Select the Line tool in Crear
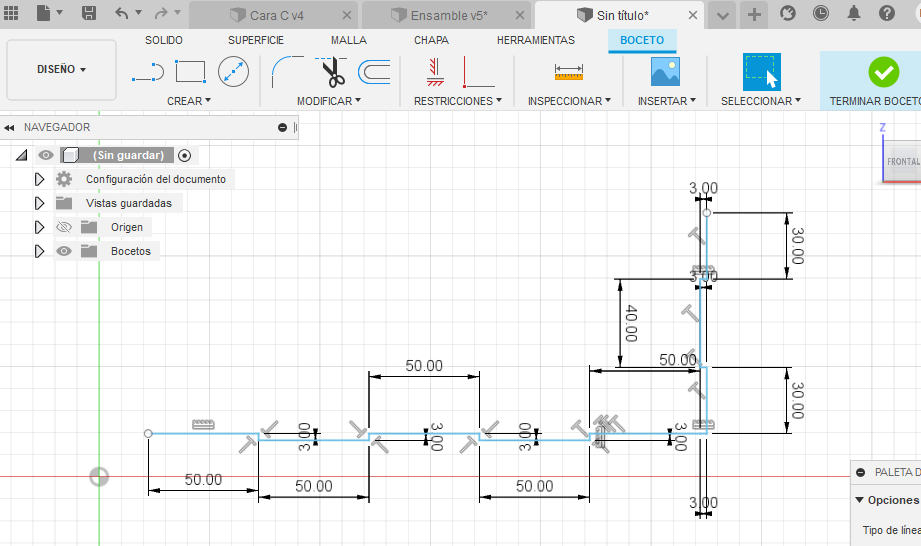Screen dimensions: 921x546 (148, 72)
